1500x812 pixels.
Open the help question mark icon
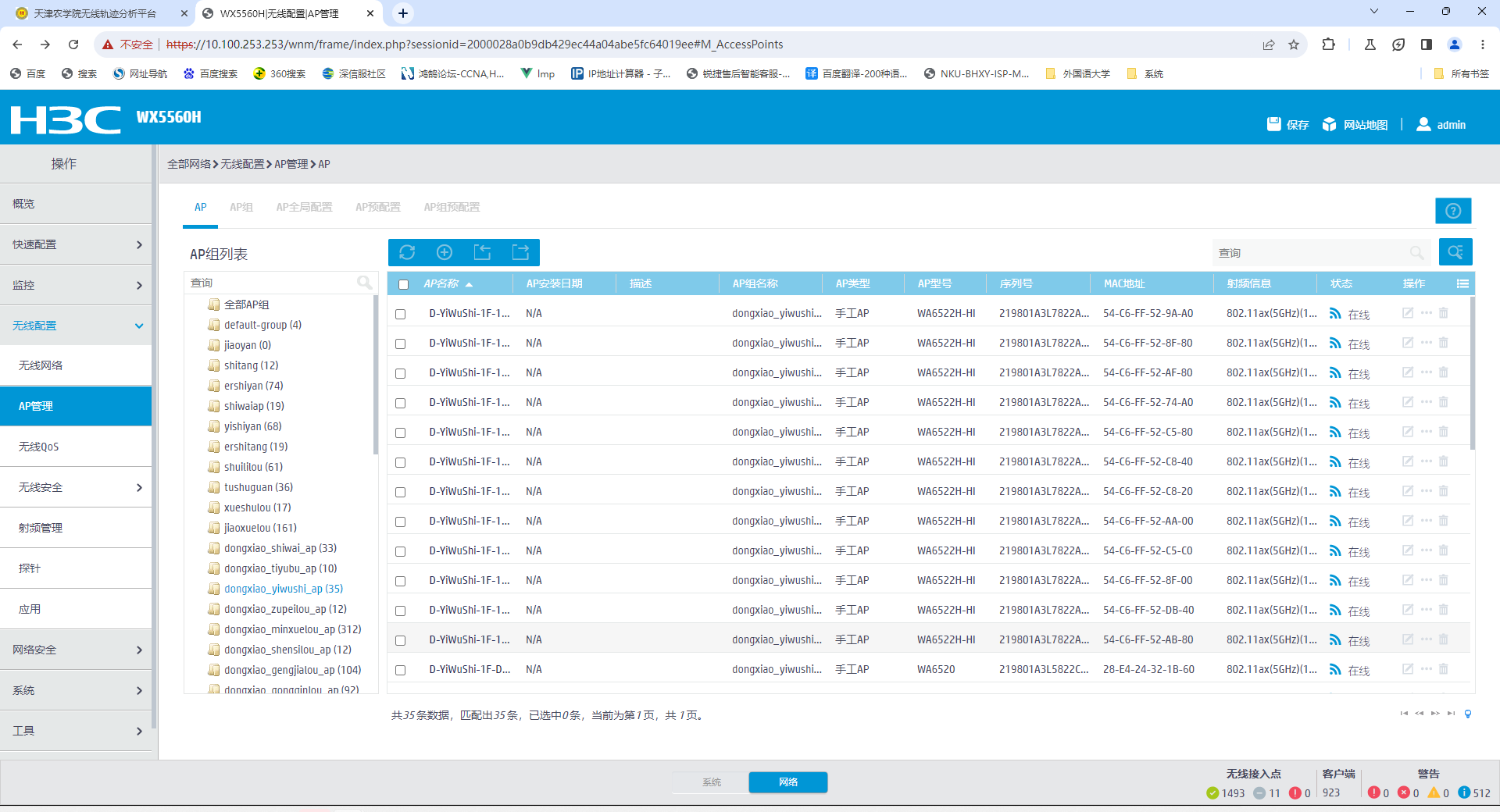pos(1453,211)
